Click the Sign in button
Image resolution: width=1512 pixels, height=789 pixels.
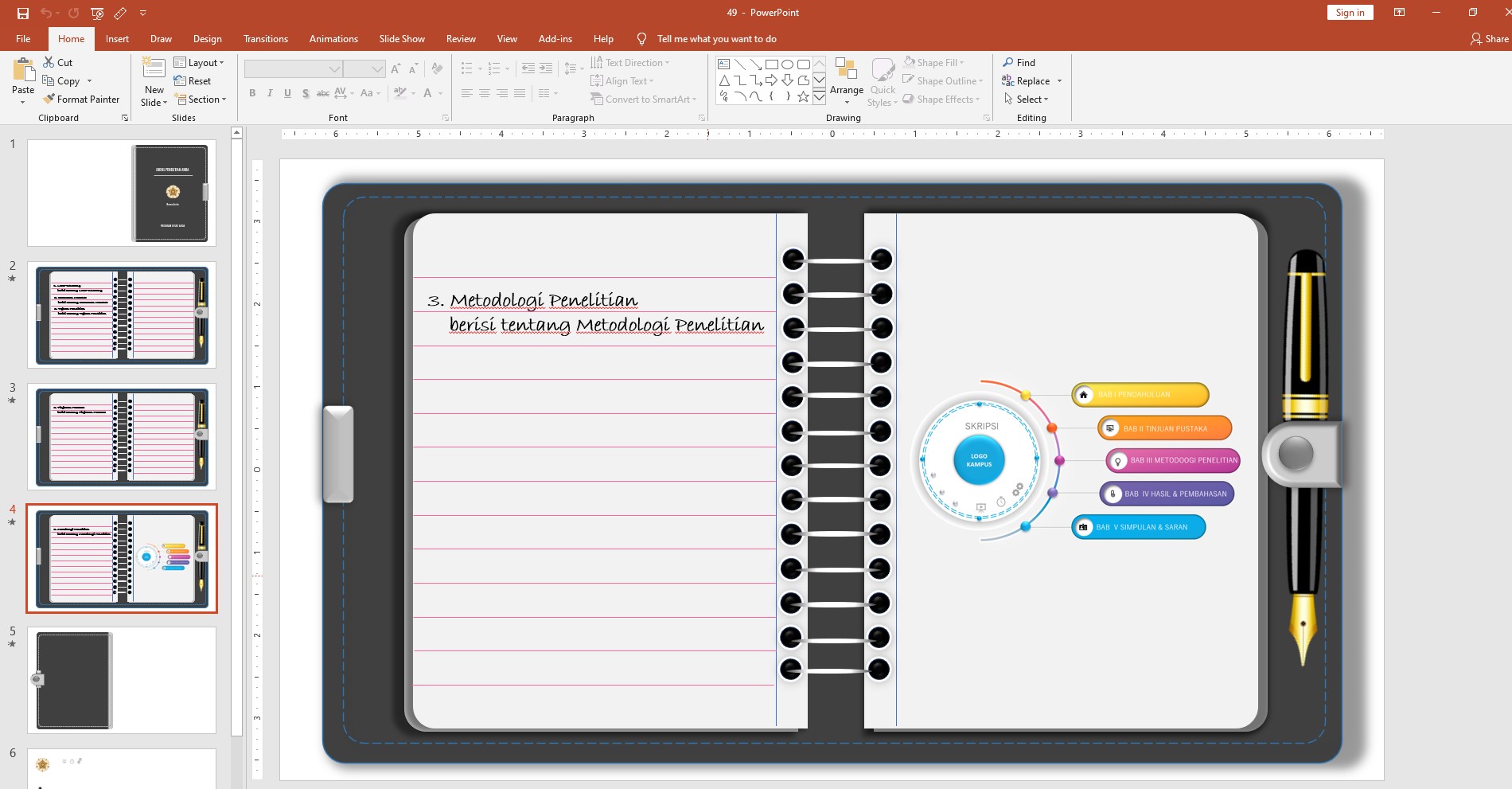pos(1350,12)
